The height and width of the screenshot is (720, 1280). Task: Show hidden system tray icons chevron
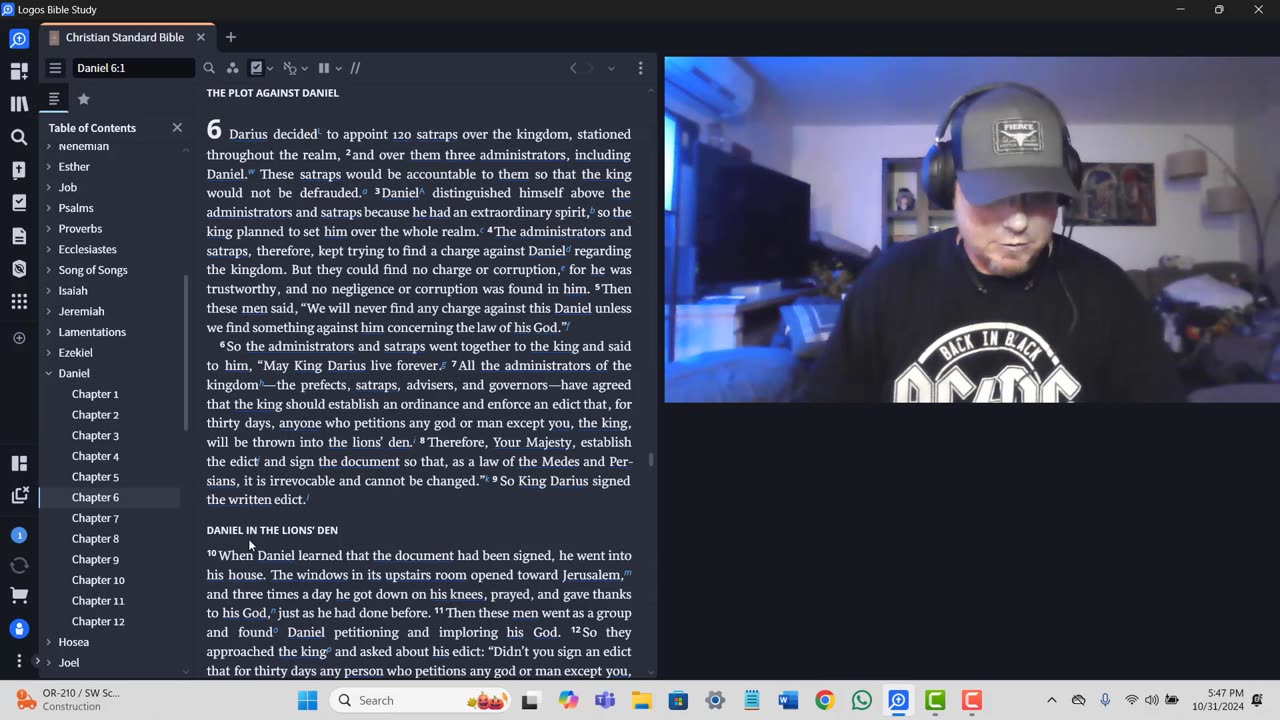pyautogui.click(x=1051, y=700)
